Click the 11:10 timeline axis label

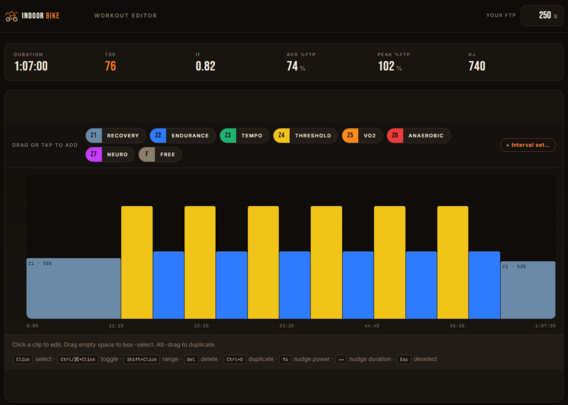(116, 326)
